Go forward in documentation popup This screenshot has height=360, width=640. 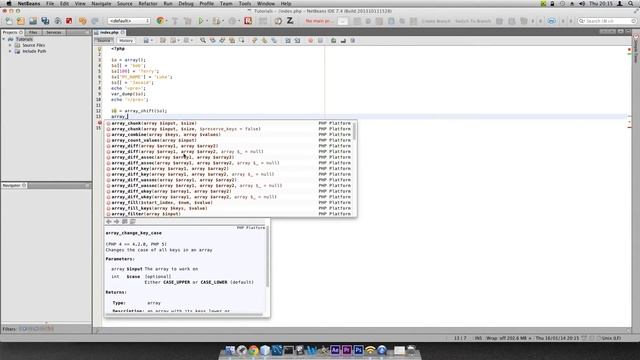[x=117, y=221]
